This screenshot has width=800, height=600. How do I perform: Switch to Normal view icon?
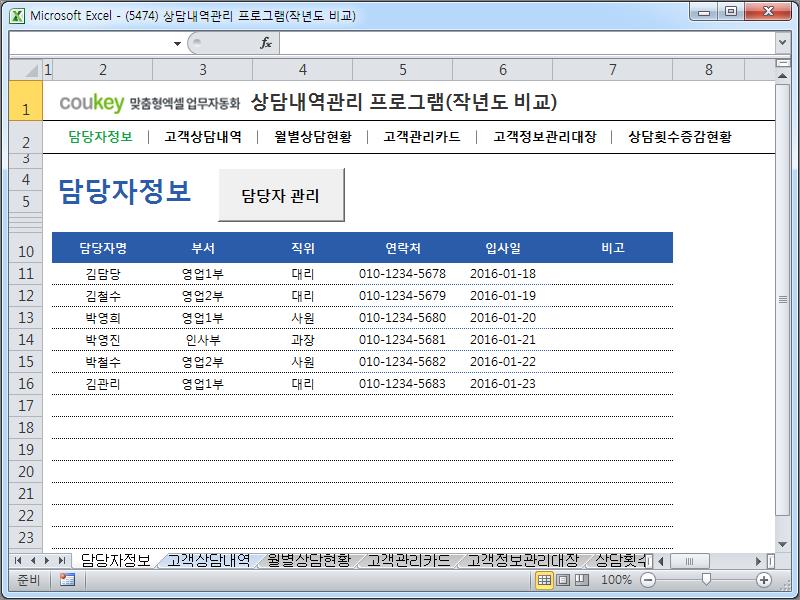[x=544, y=580]
